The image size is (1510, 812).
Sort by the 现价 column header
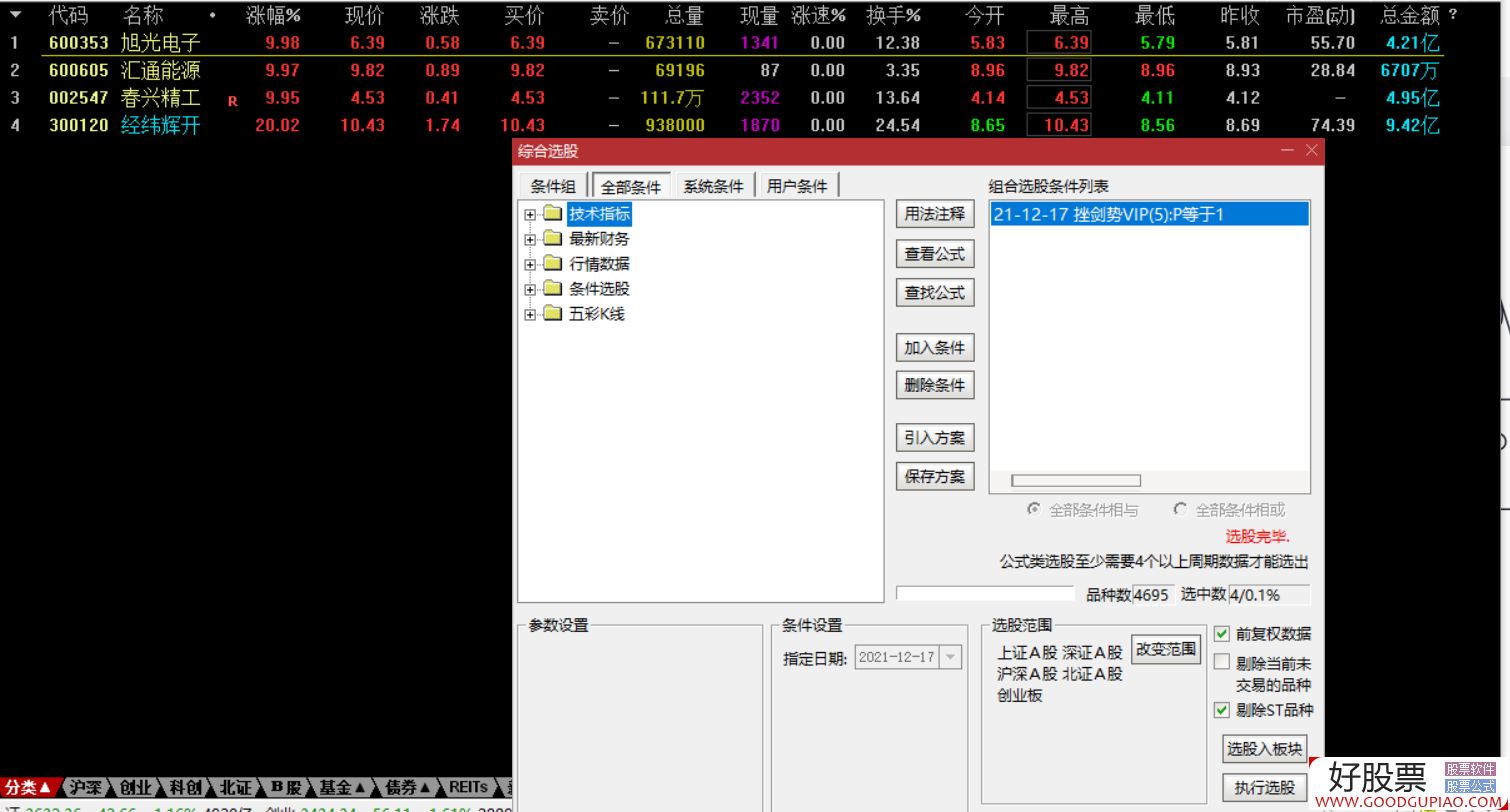(365, 16)
